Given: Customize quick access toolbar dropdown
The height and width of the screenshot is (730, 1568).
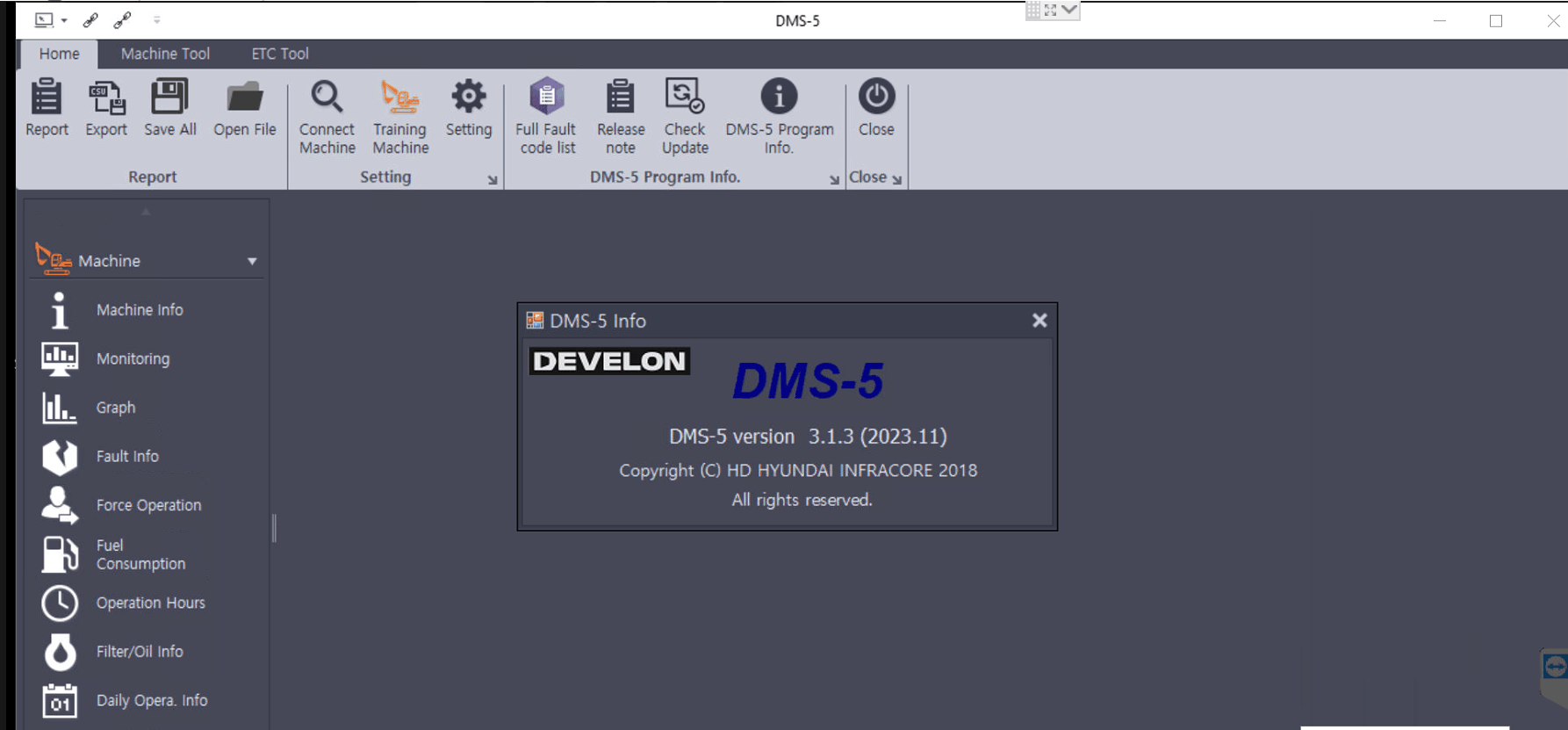Looking at the screenshot, I should (157, 20).
